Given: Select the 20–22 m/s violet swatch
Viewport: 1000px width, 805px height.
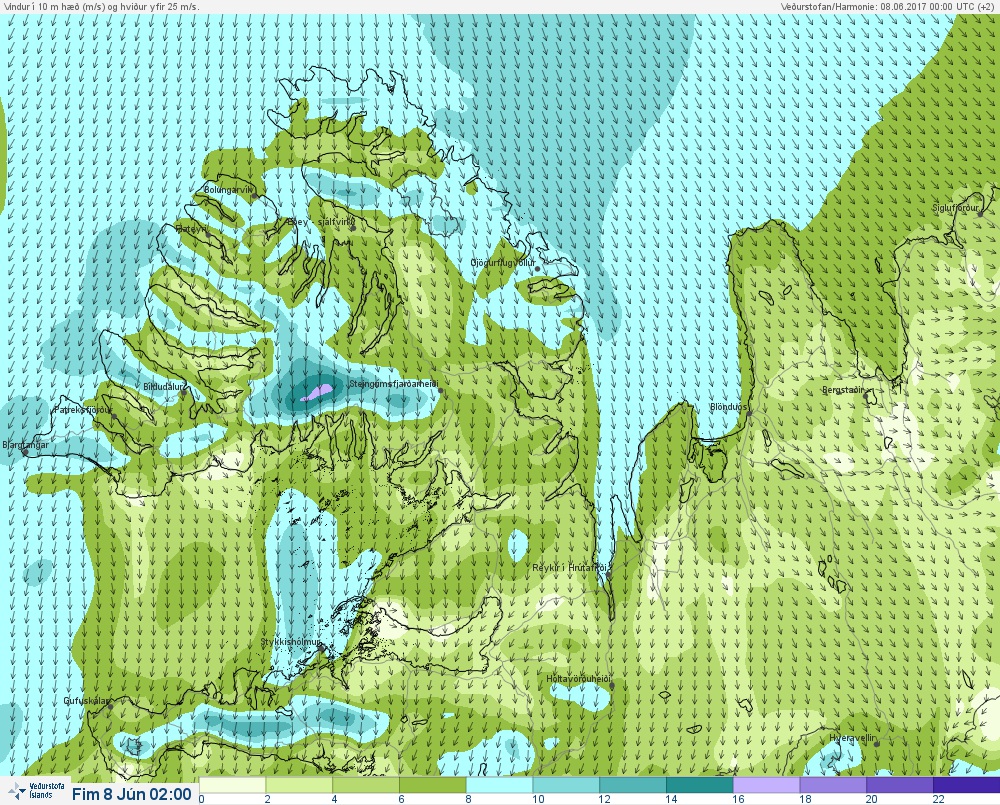Looking at the screenshot, I should [900, 785].
